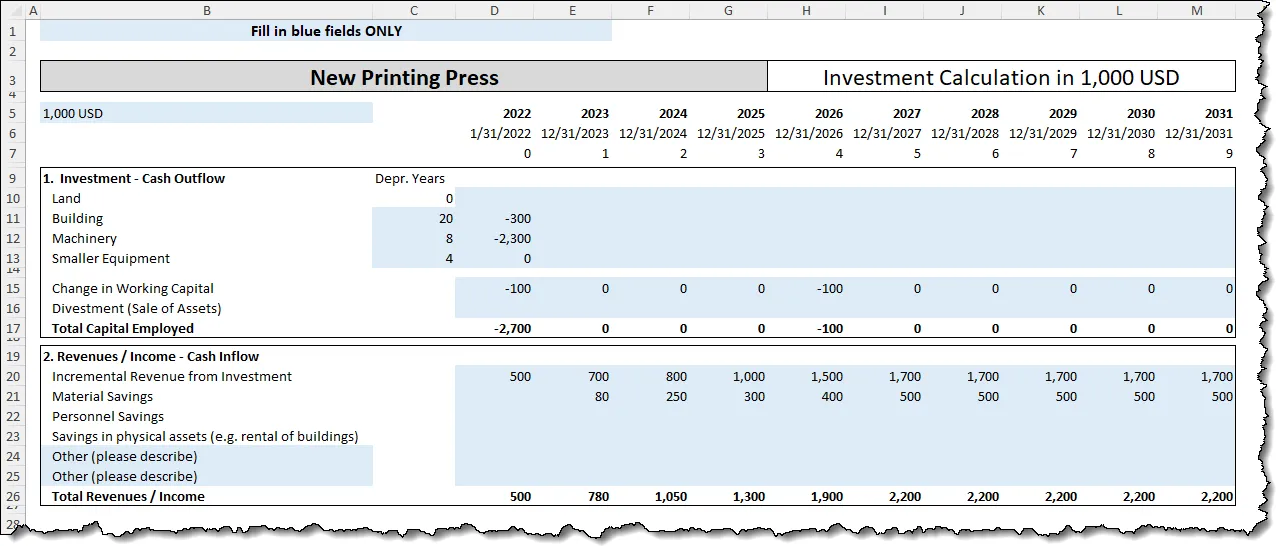
Task: Select 2024 Total Revenues value 1,050
Action: 650,497
